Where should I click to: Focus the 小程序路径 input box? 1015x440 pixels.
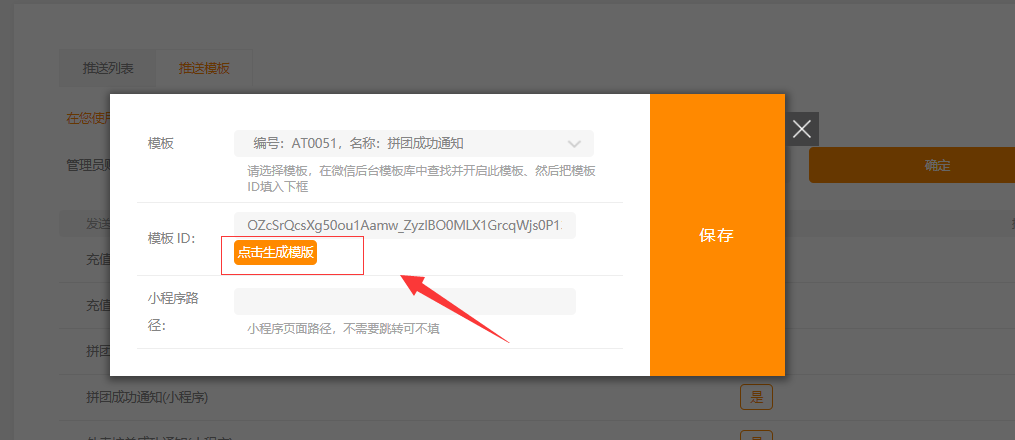404,301
